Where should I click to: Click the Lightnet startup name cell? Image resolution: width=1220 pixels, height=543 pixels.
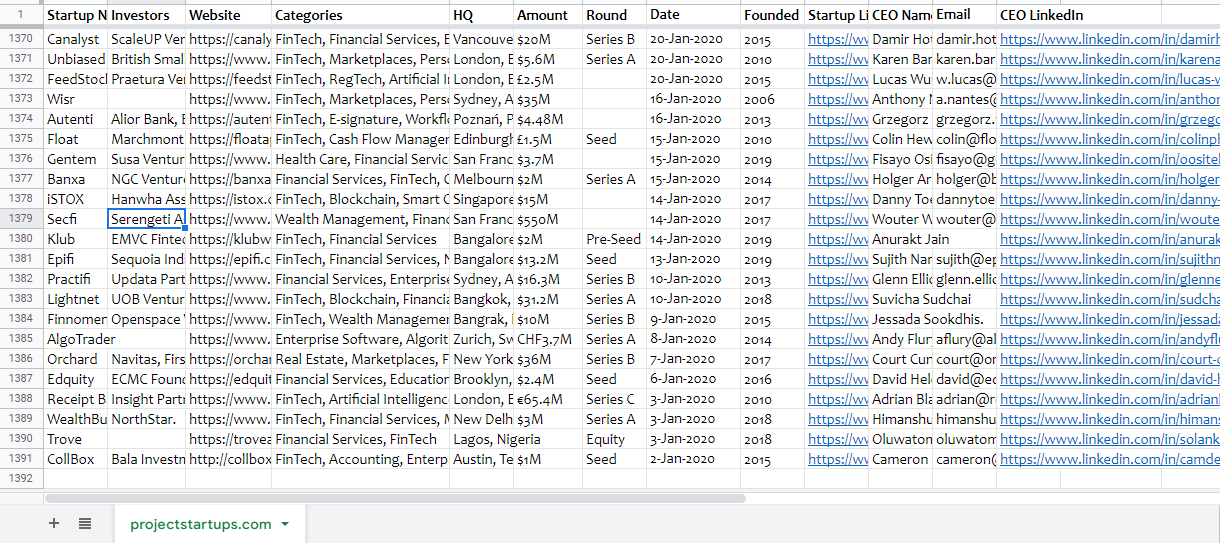tap(75, 299)
